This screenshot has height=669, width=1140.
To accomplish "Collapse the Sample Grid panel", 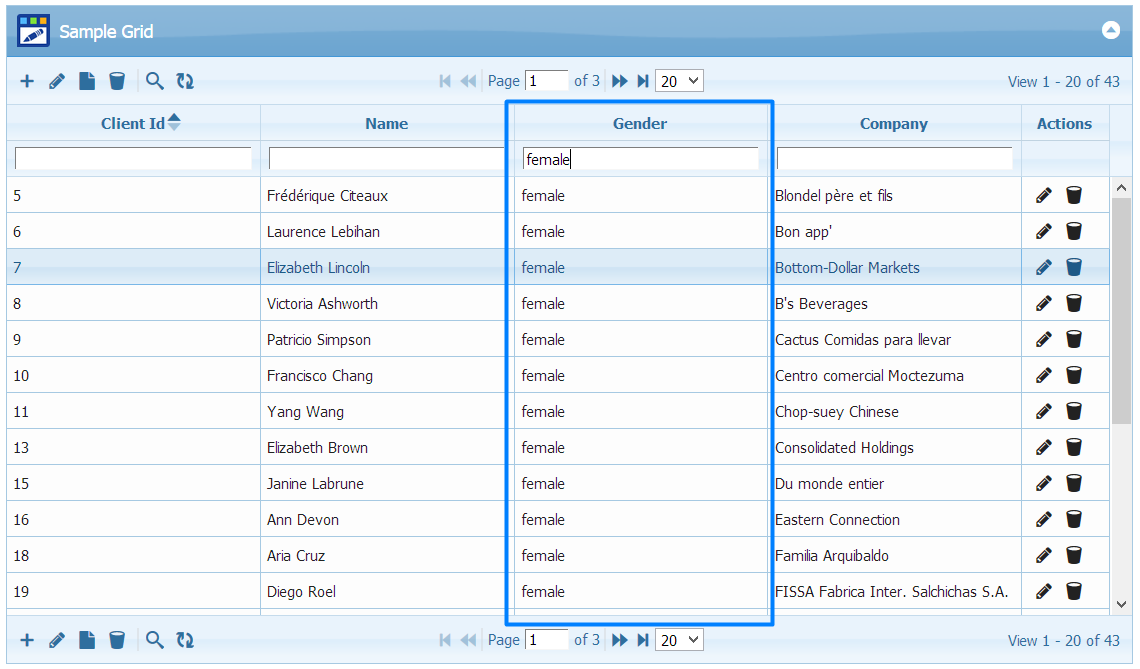I will 1111,30.
